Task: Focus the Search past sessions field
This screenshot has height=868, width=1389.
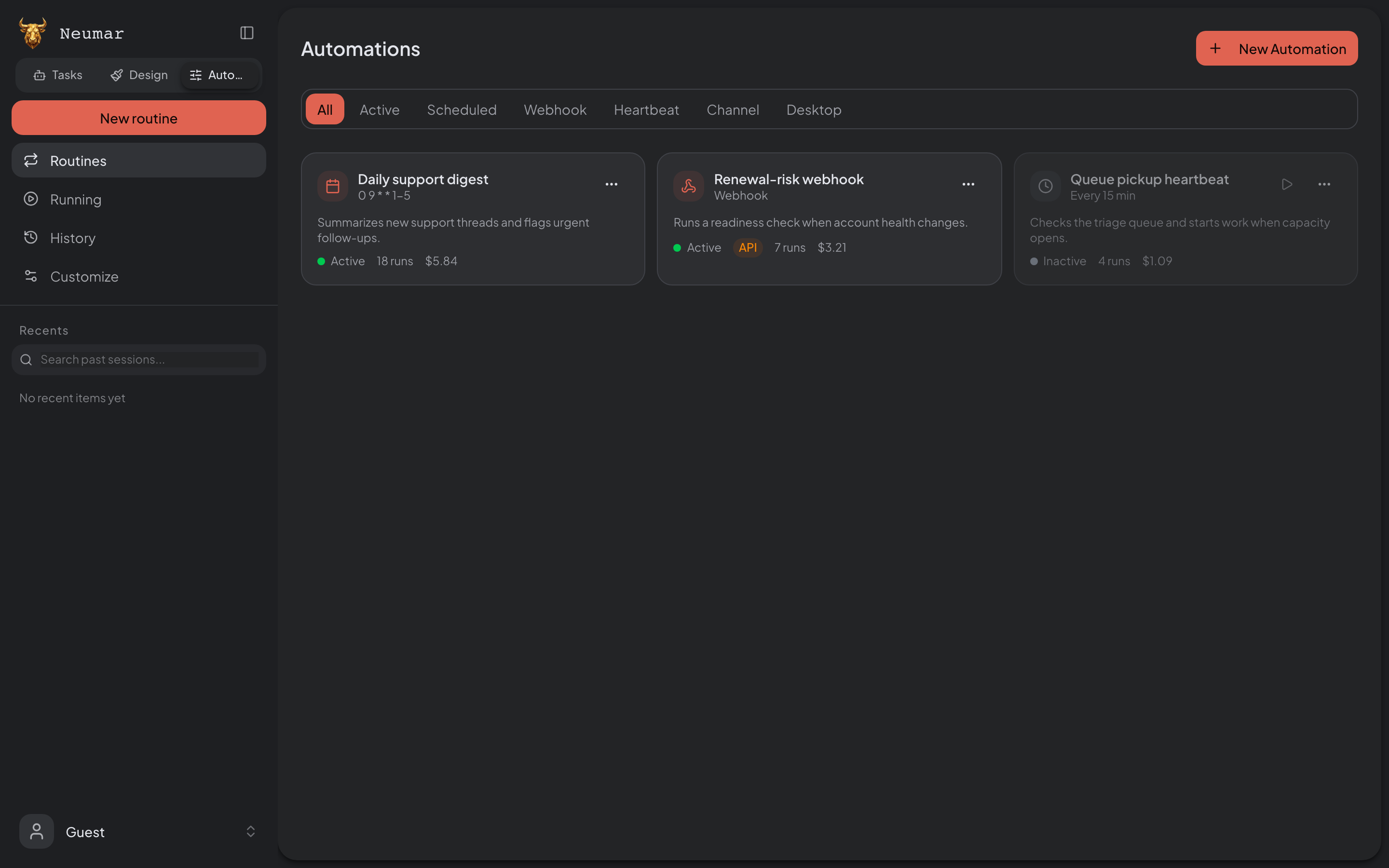Action: [x=139, y=360]
